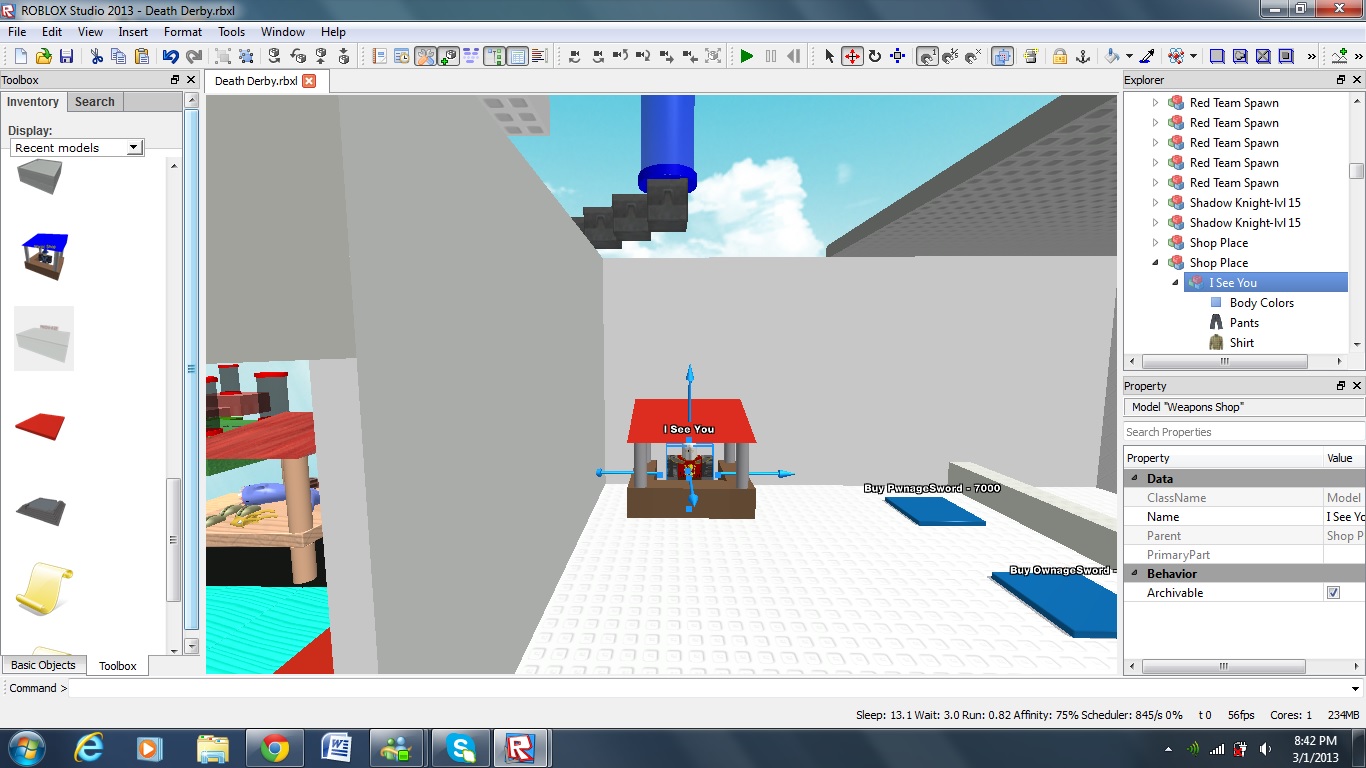
Task: Toggle the Basic Objects toolbar button
Action: click(x=448, y=57)
